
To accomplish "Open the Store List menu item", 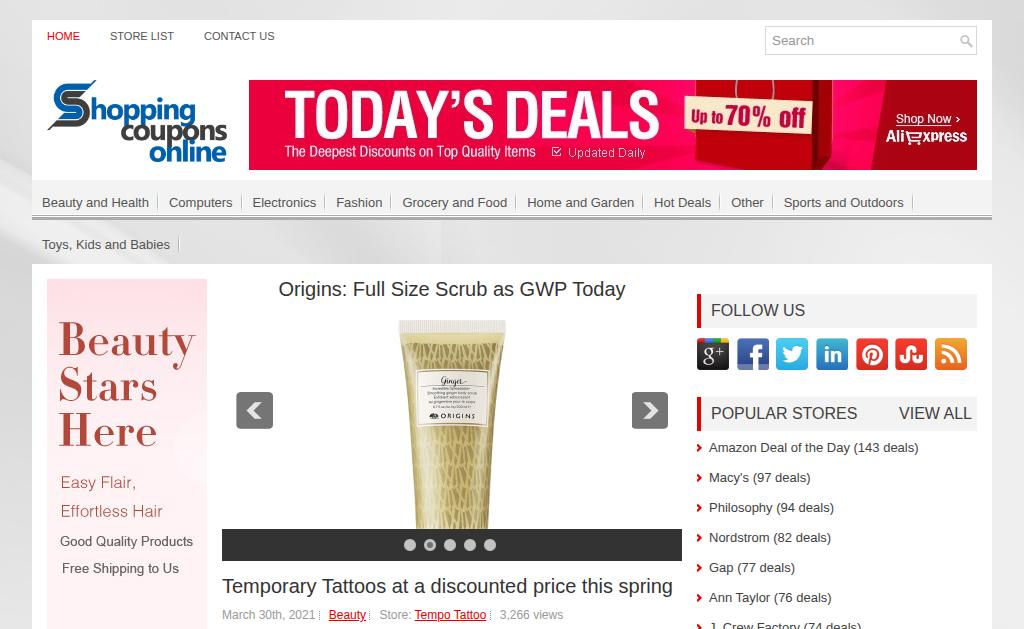I will tap(142, 36).
